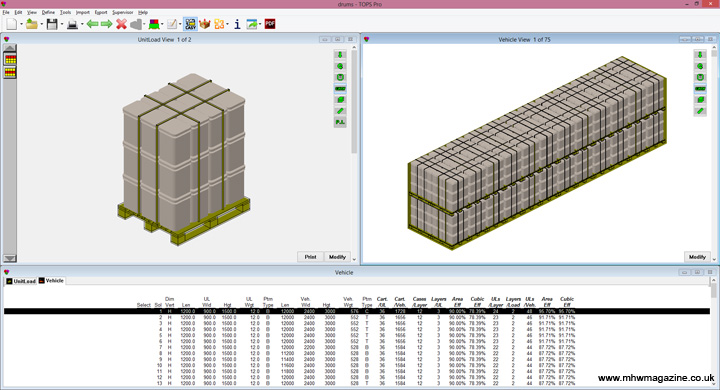
Task: Open the Supervisor menu
Action: tap(123, 12)
